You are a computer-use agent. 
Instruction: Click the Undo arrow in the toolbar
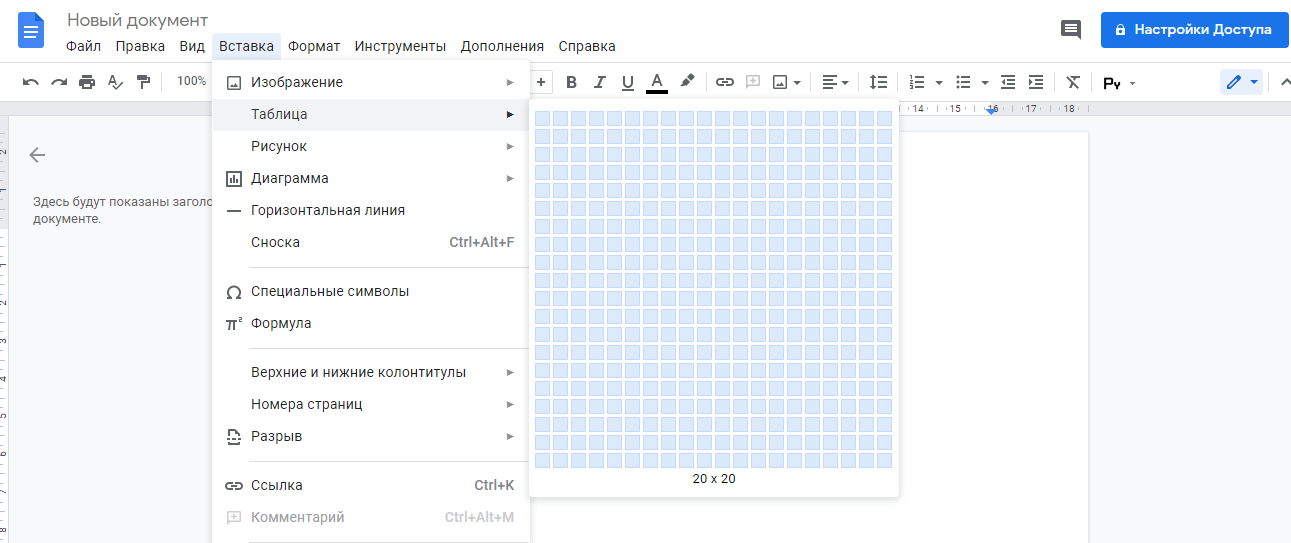(31, 82)
